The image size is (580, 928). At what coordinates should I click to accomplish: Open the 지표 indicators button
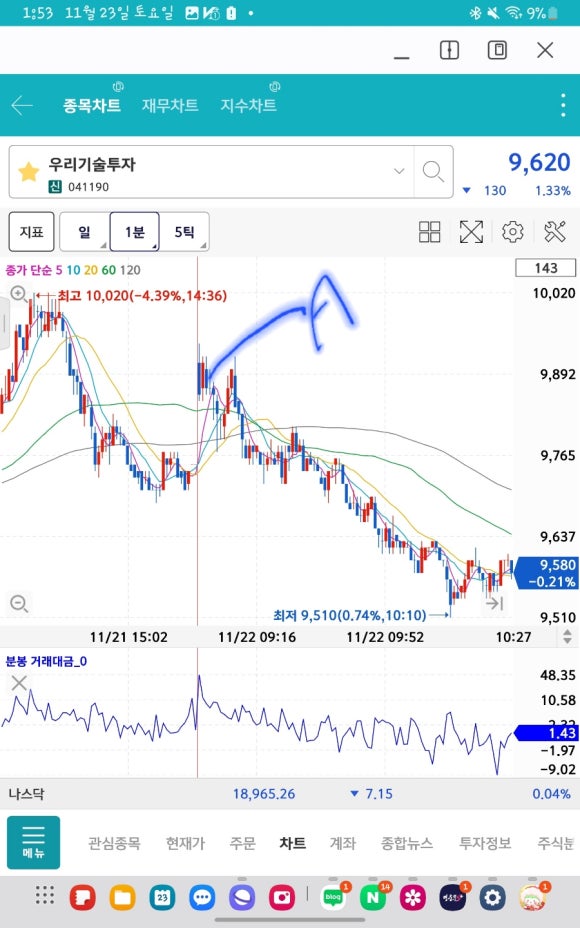pyautogui.click(x=31, y=232)
